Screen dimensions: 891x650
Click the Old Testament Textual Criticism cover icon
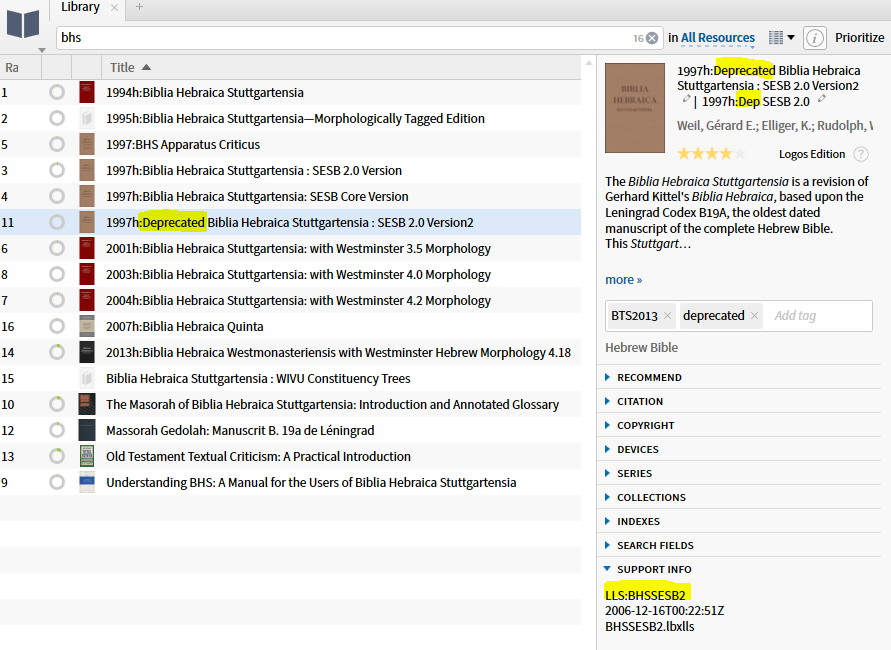click(87, 456)
